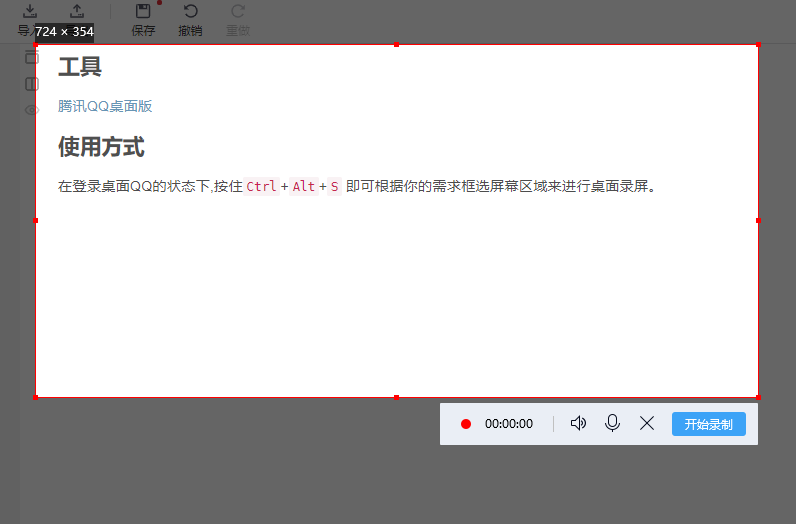Undo last edit with 撤销 icon
Image resolution: width=796 pixels, height=524 pixels.
pyautogui.click(x=190, y=11)
